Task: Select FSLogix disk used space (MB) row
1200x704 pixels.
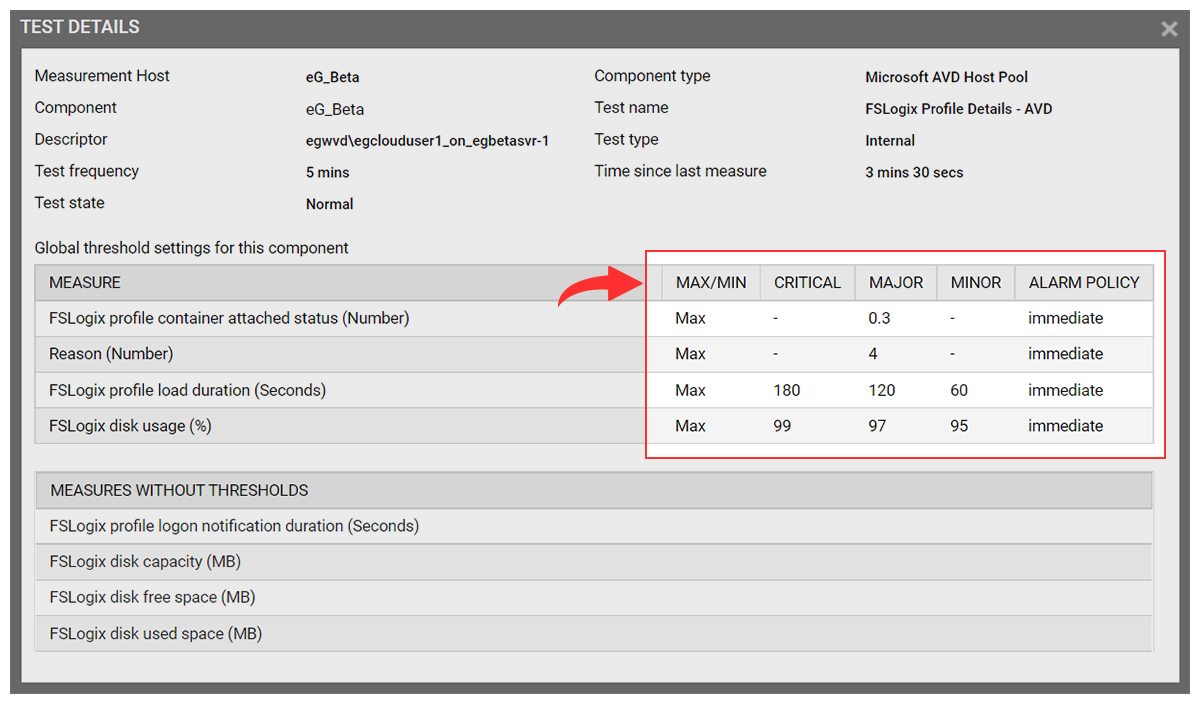Action: click(x=594, y=634)
